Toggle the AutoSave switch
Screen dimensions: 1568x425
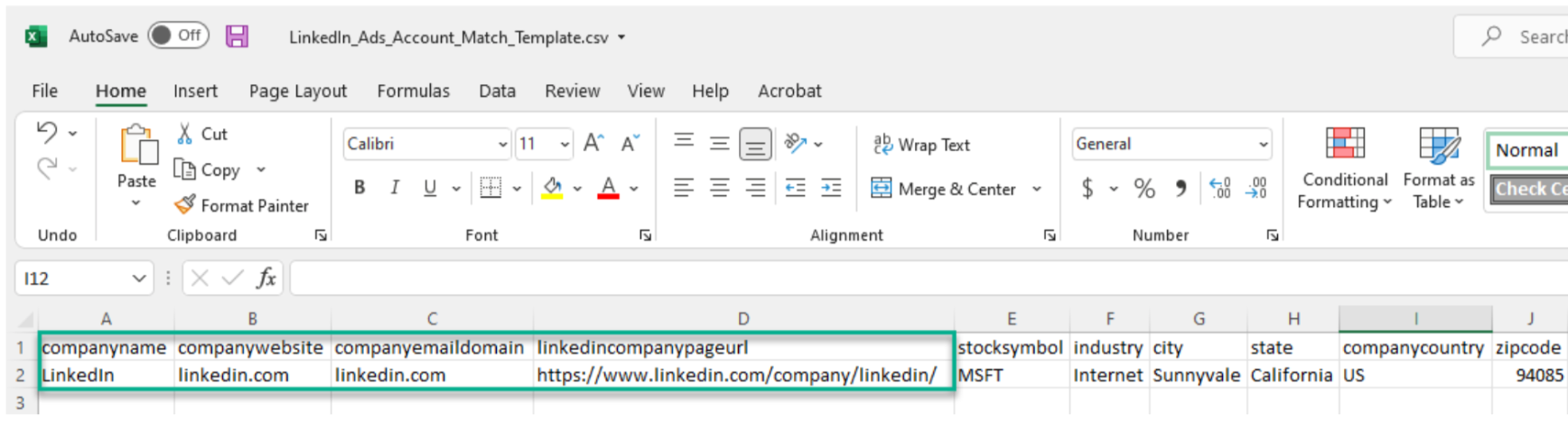[x=179, y=35]
